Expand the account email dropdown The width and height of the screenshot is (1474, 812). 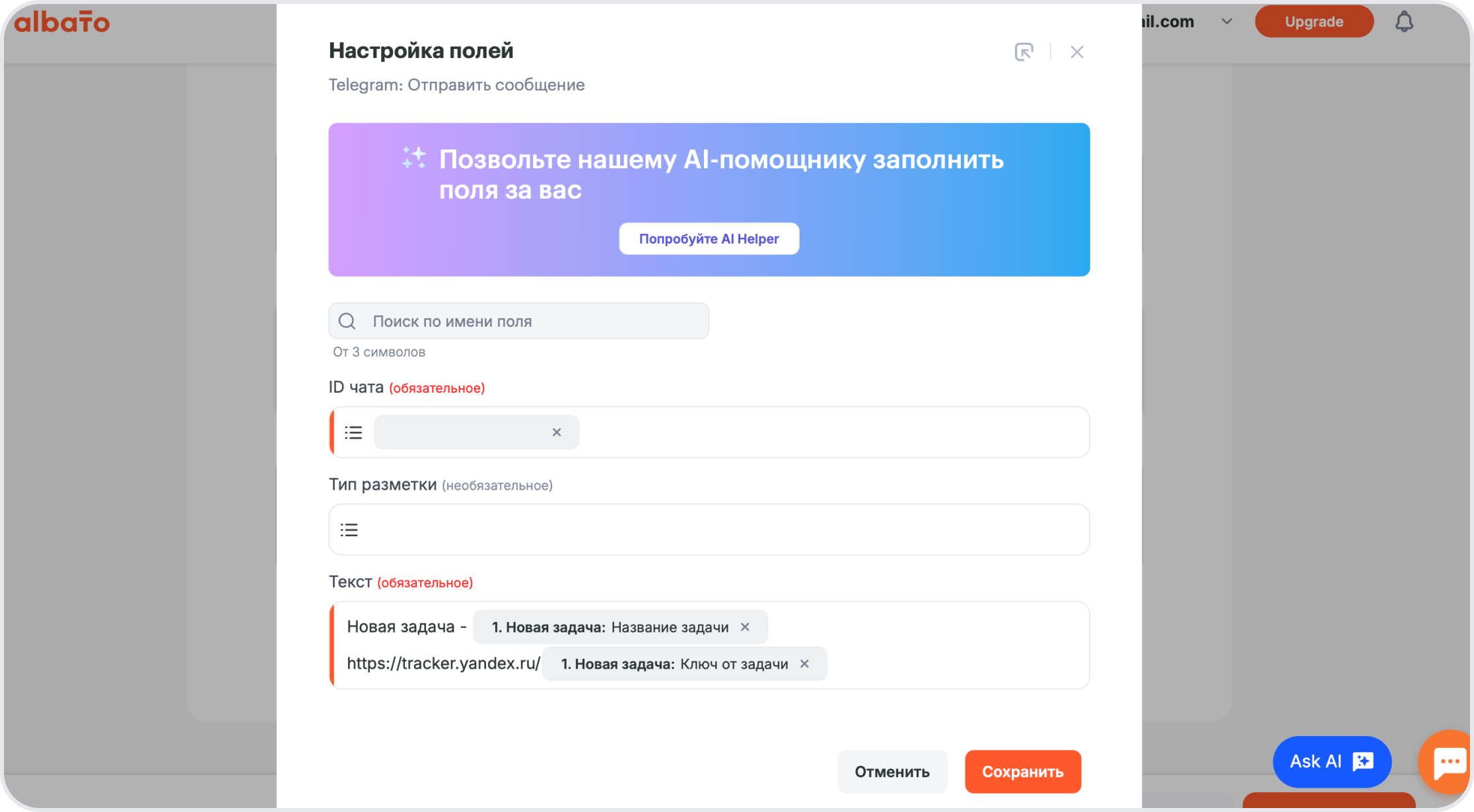pyautogui.click(x=1226, y=22)
